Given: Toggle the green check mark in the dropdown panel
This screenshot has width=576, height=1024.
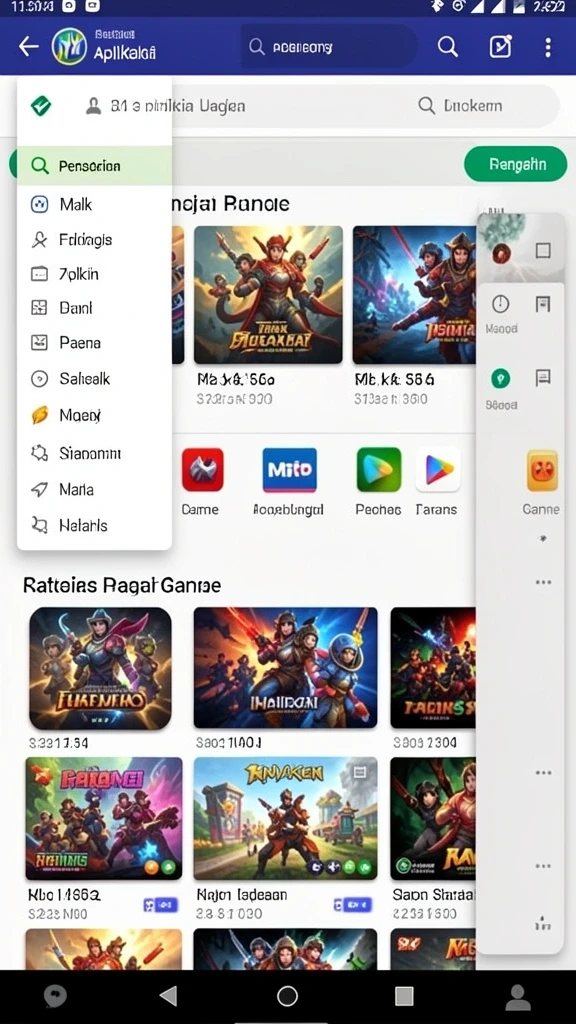Looking at the screenshot, I should (41, 105).
